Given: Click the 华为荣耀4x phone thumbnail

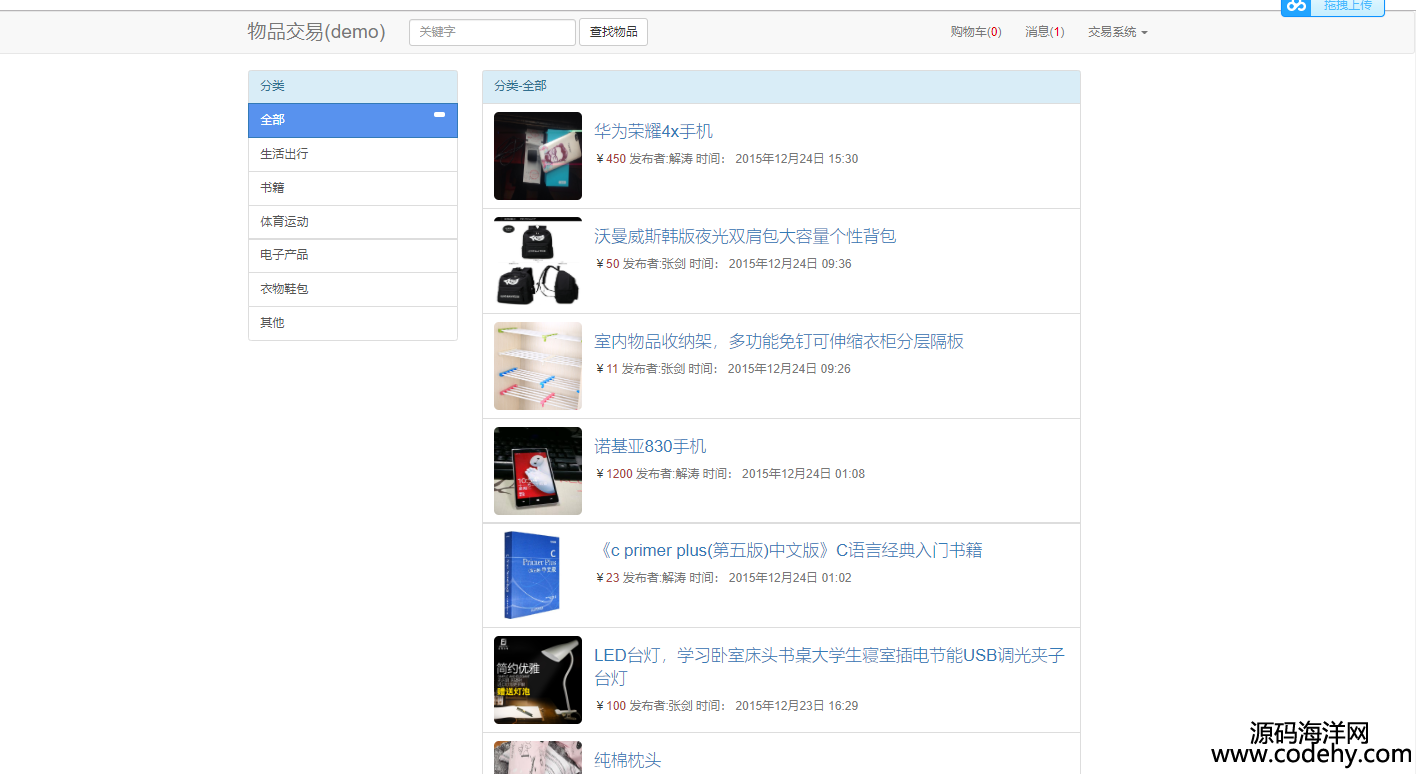Looking at the screenshot, I should tap(538, 156).
